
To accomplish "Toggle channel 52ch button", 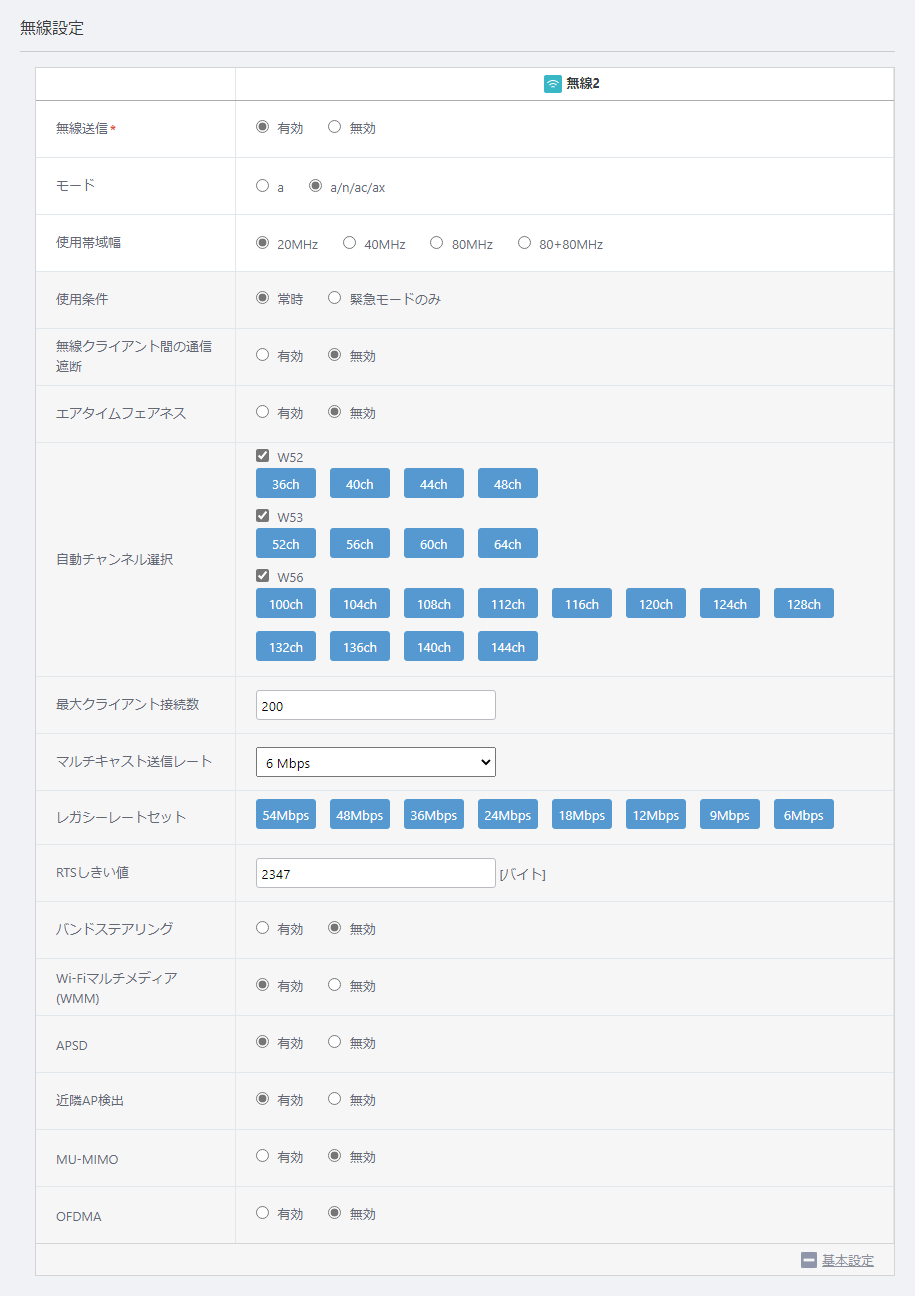I will tap(286, 543).
